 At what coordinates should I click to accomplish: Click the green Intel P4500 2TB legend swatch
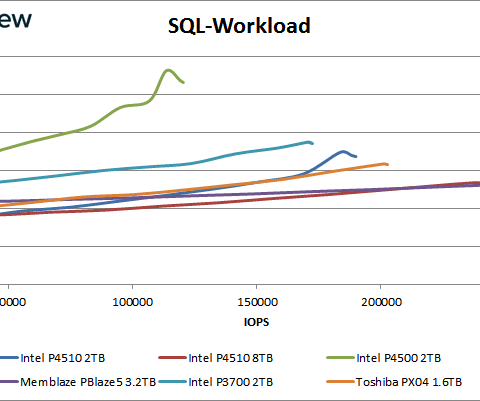[x=340, y=358]
